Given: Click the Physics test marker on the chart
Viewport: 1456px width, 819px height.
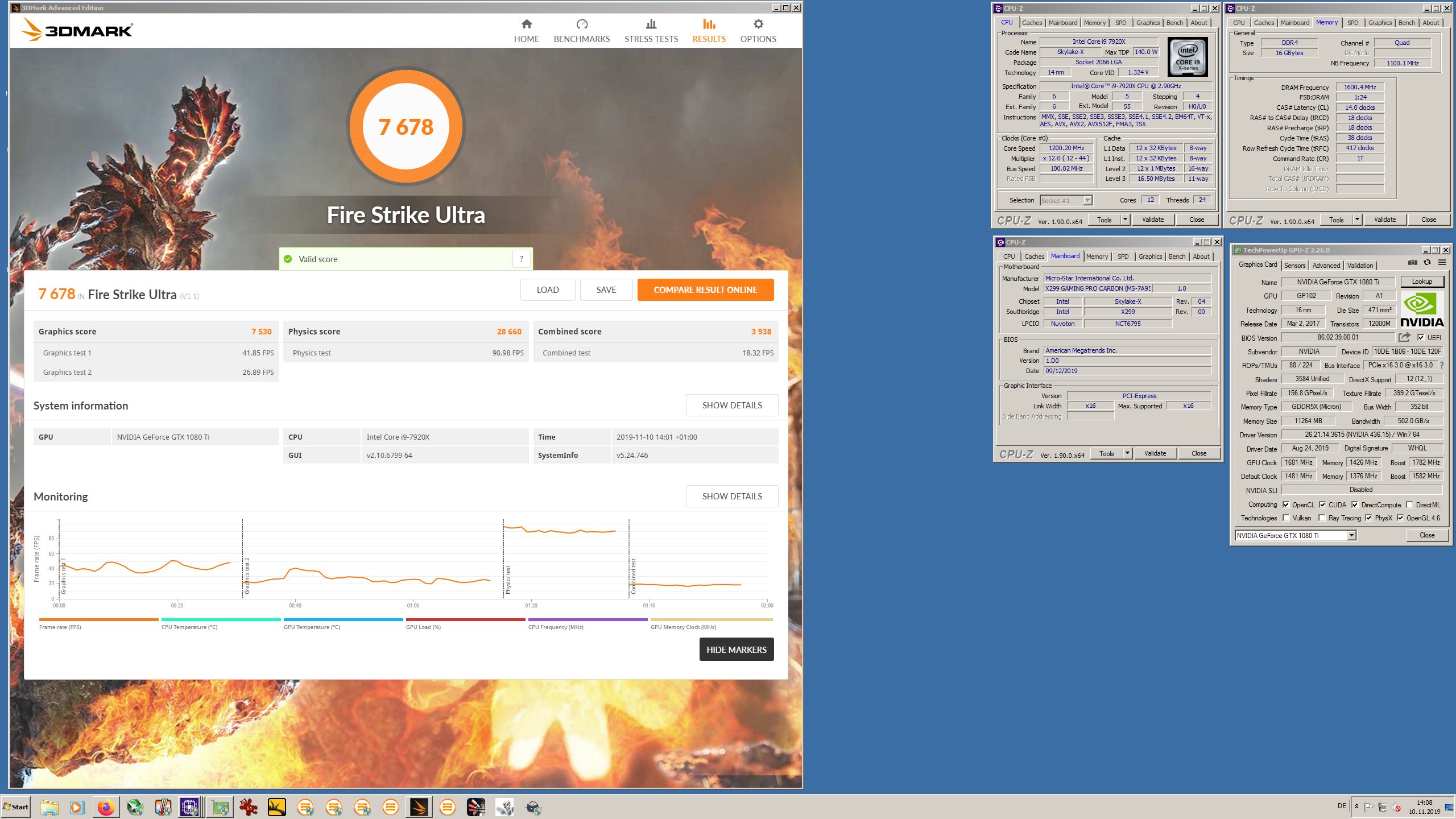Looking at the screenshot, I should (508, 580).
